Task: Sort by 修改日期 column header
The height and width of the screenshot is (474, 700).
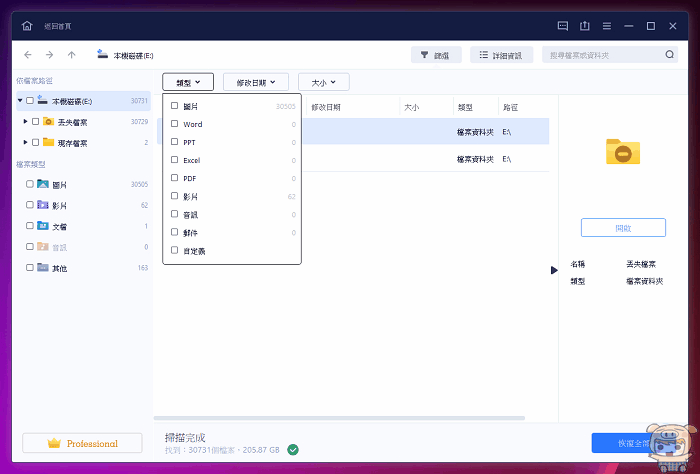Action: coord(326,107)
